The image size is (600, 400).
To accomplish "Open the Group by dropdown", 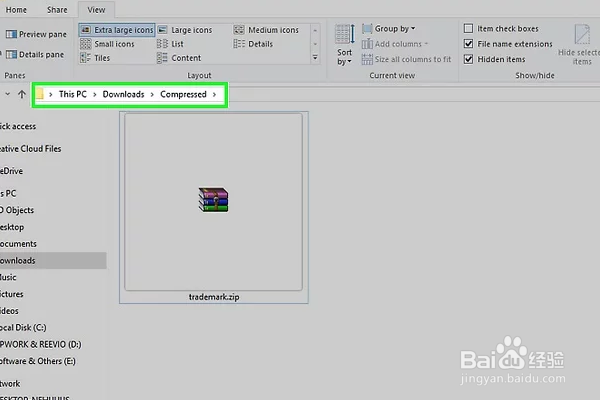I will coord(389,29).
